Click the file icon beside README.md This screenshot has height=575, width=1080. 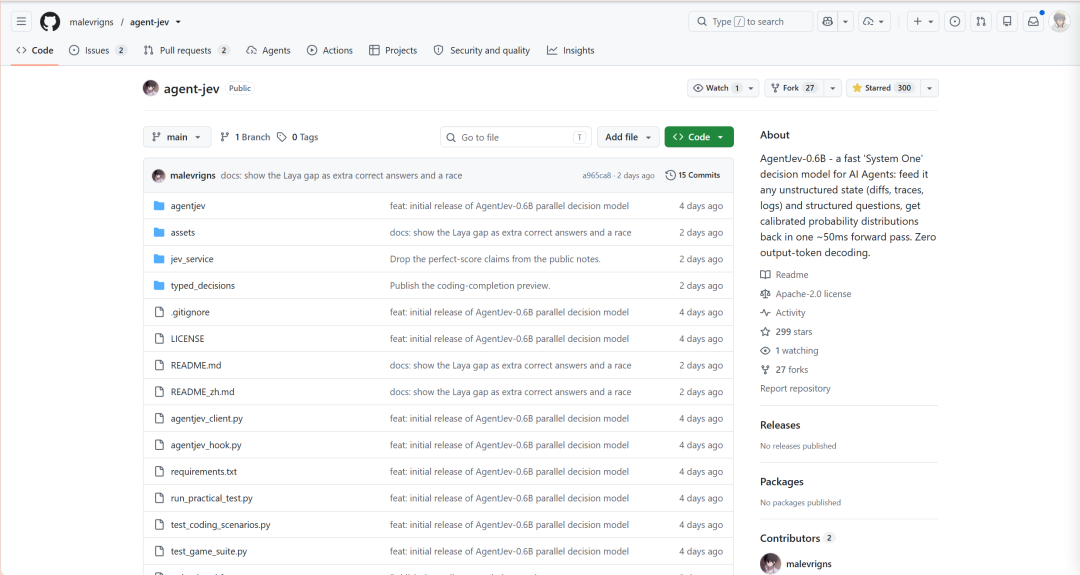(159, 365)
